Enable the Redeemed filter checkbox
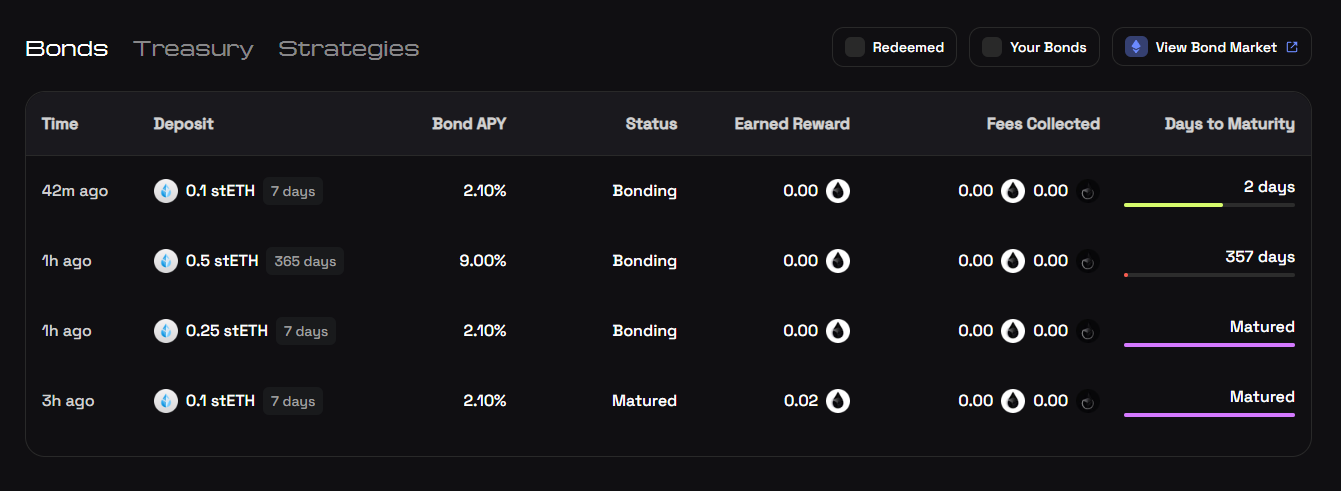 (855, 47)
